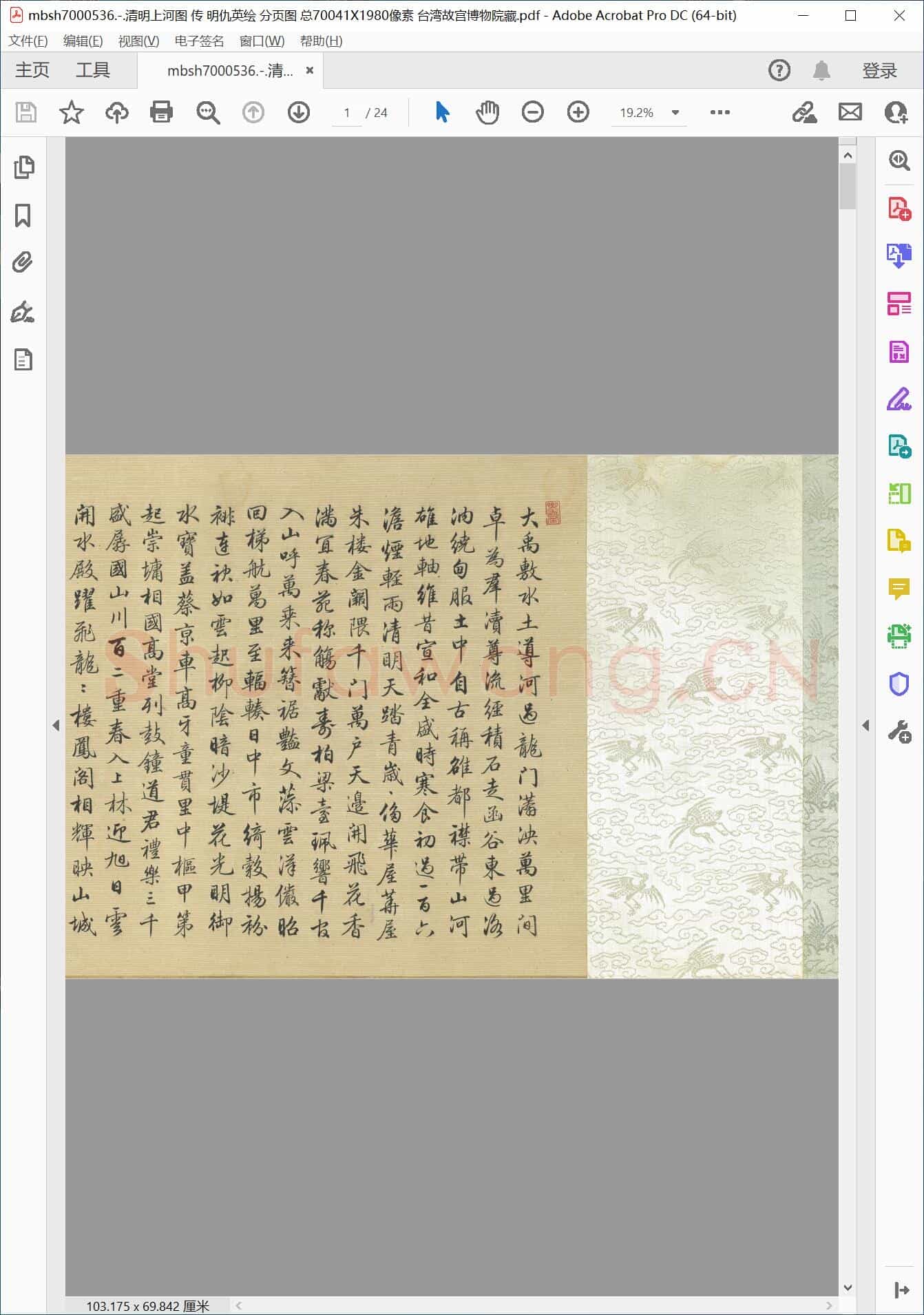
Task: Collapse the left navigation pane arrow
Action: pos(56,725)
